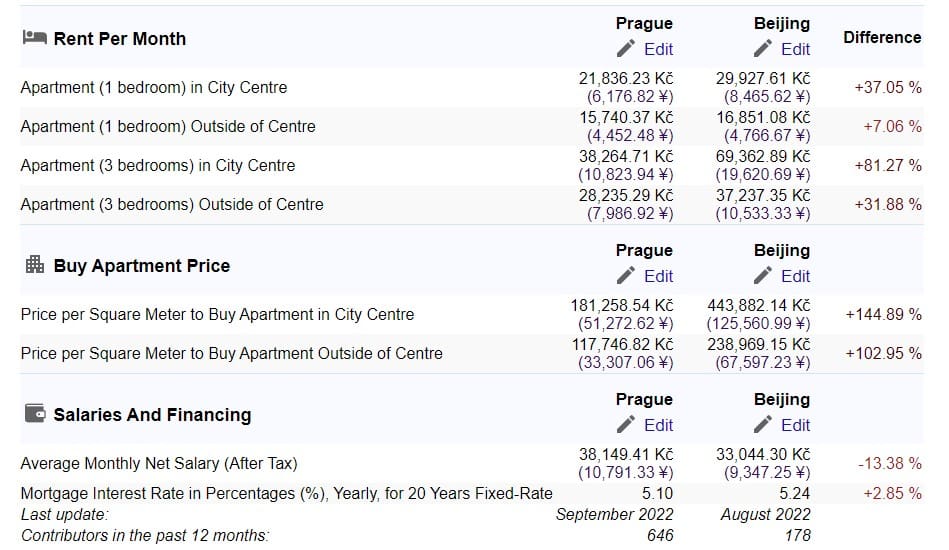Open Beijing Edit link in Salaries And Financing
This screenshot has width=949, height=550.
point(795,425)
